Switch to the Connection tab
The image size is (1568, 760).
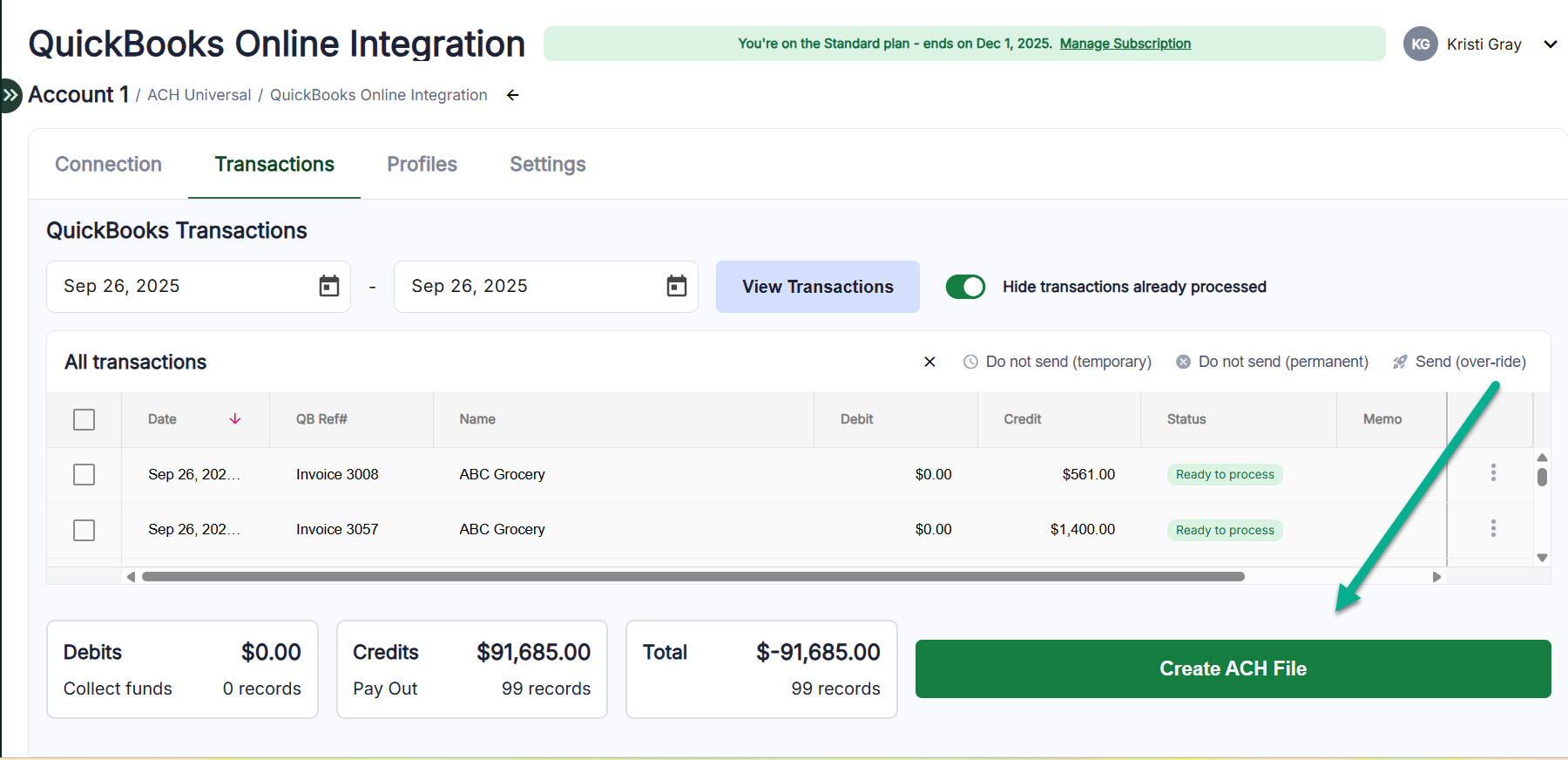pos(109,164)
